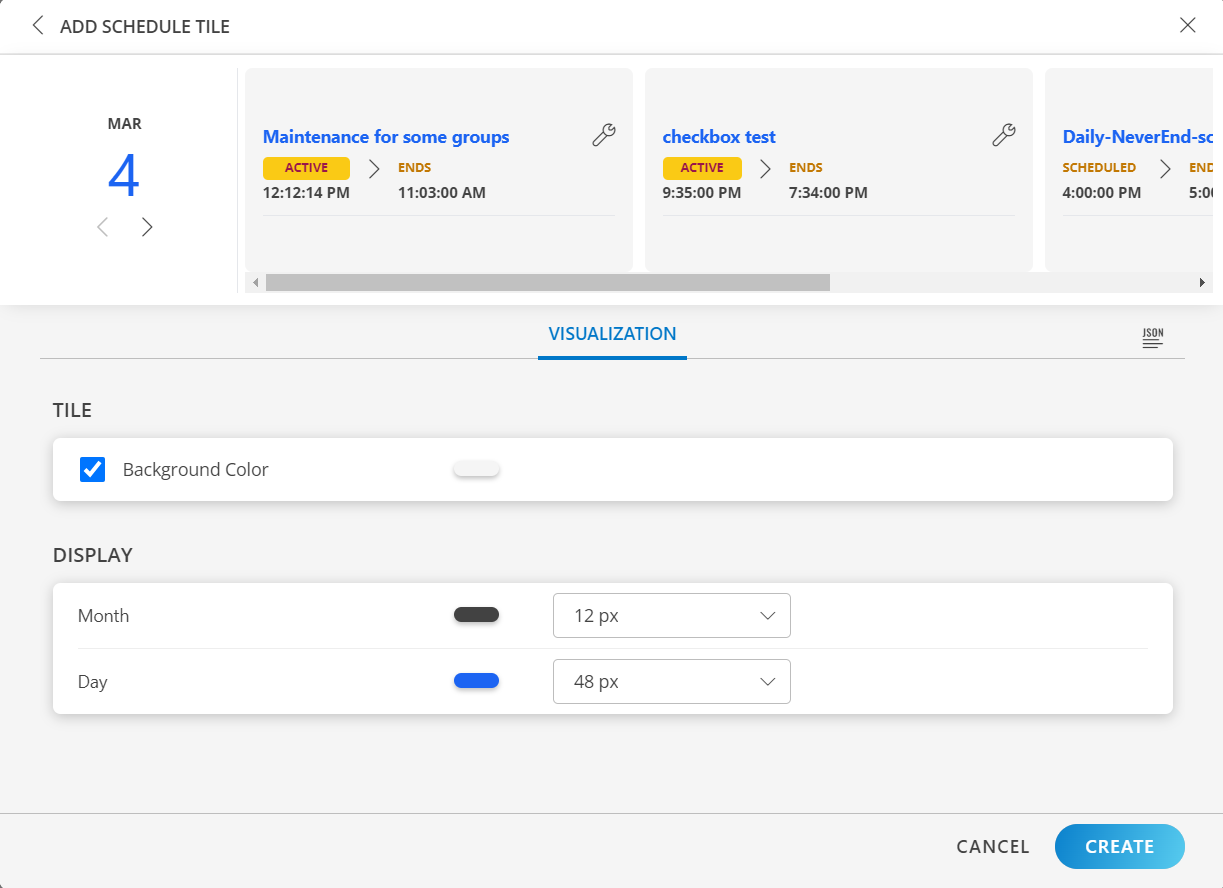Click the dark Month color pill
The image size is (1223, 888).
476,614
